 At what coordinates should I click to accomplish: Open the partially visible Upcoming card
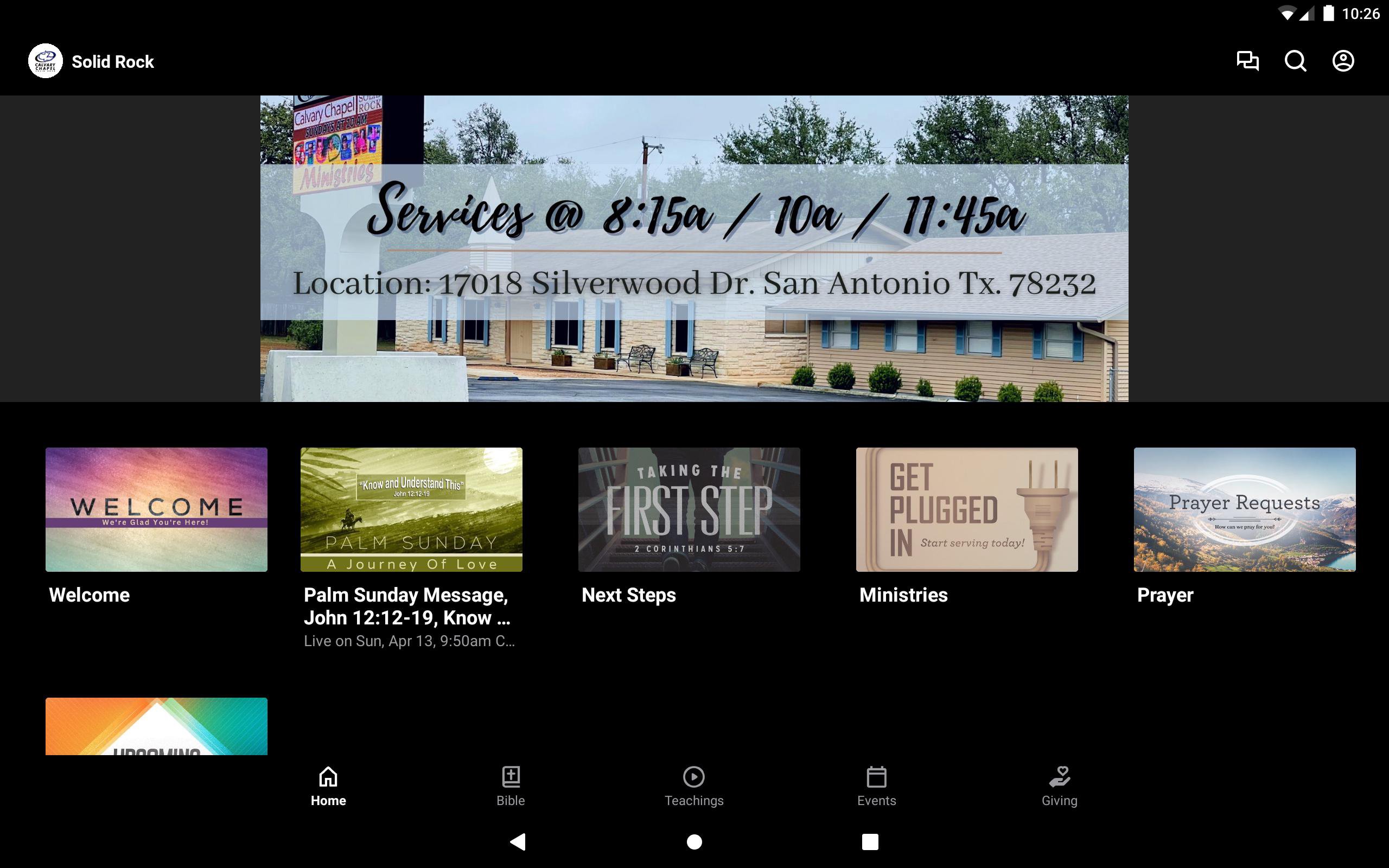pyautogui.click(x=156, y=726)
